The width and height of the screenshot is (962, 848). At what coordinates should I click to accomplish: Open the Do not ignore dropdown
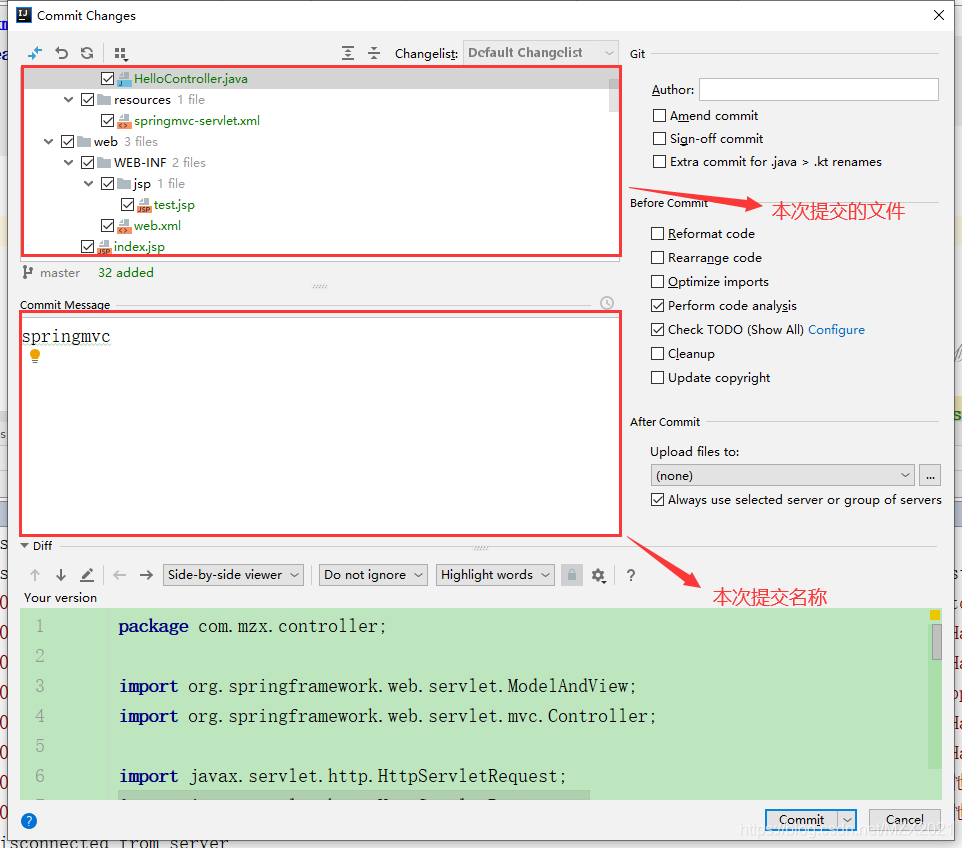tap(373, 575)
